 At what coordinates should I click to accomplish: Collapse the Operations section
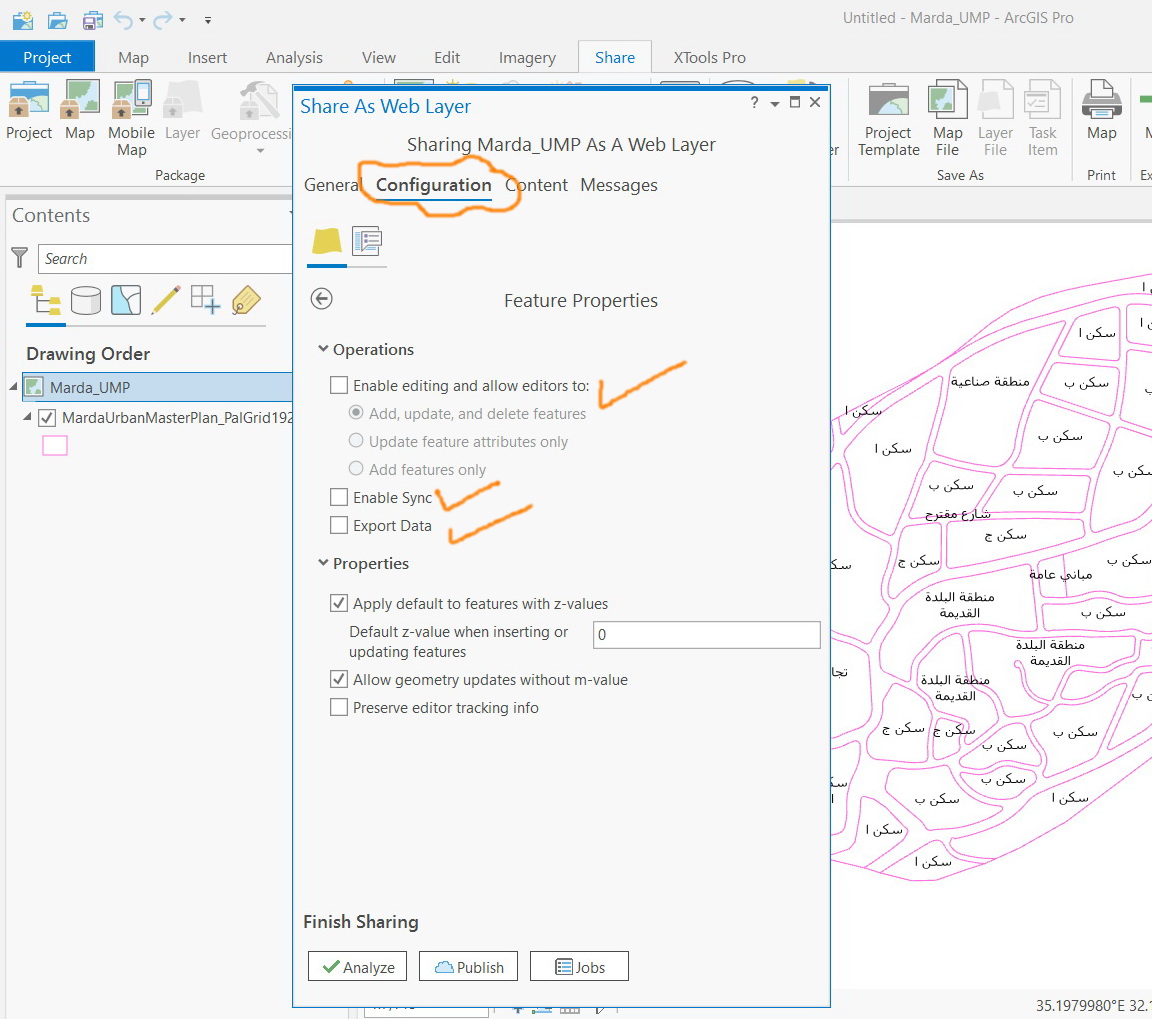tap(323, 349)
